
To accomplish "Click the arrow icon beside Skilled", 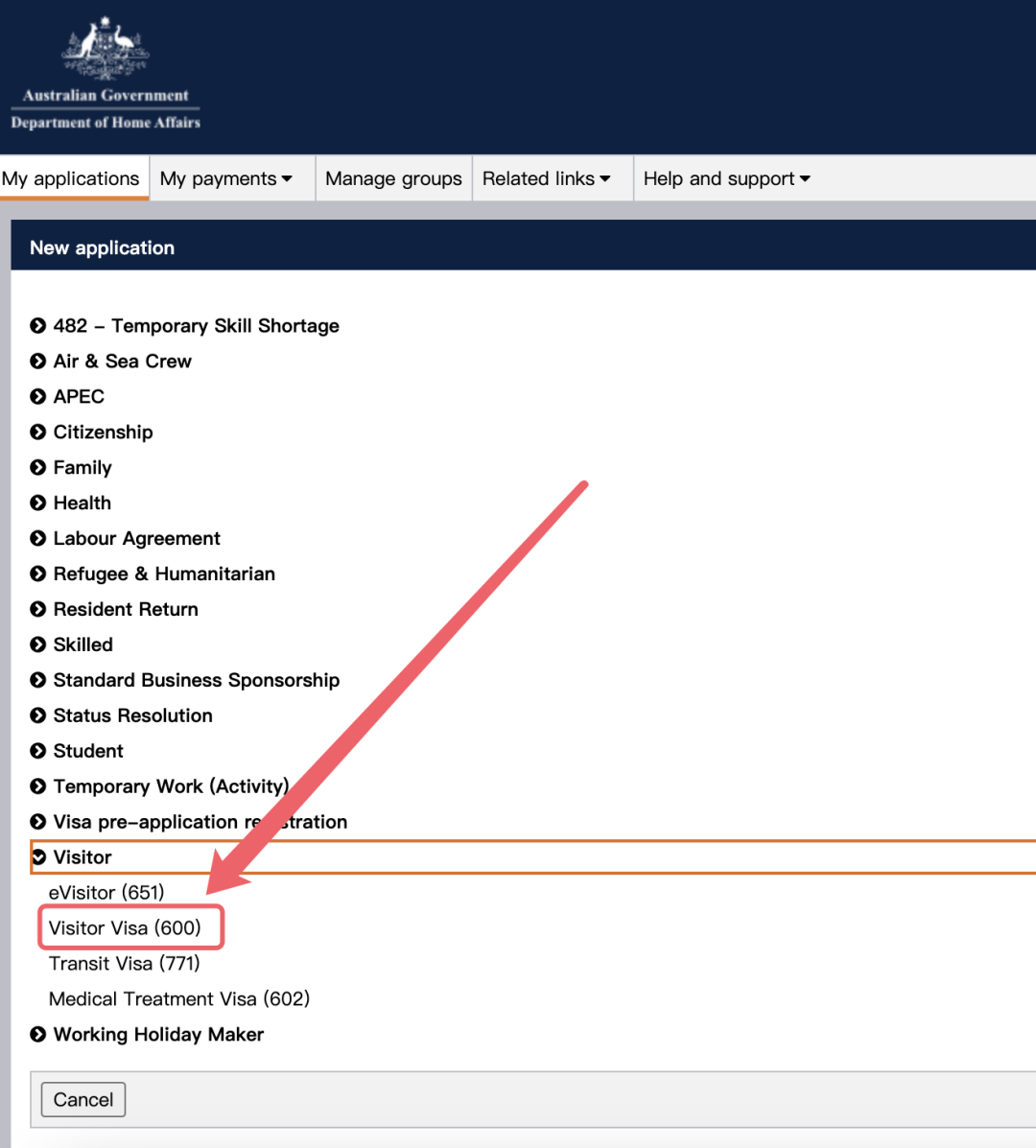I will (38, 644).
